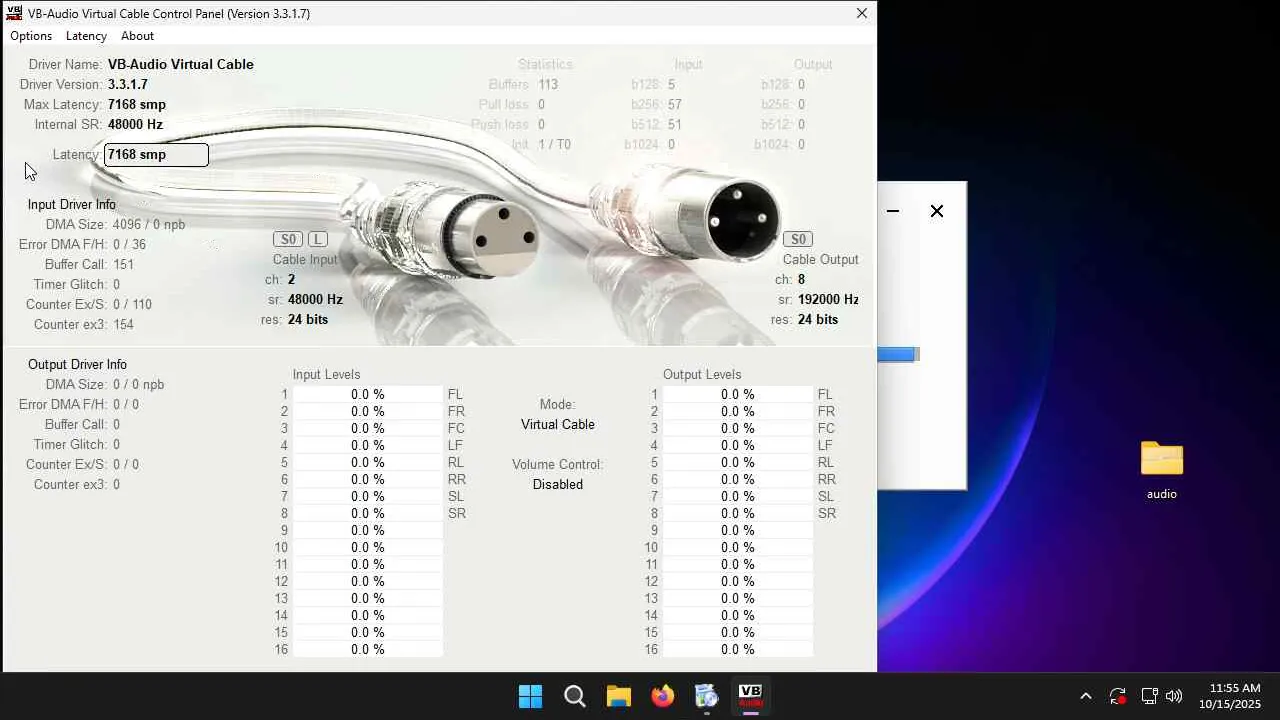Close the background window behind the panel
1280x720 pixels.
(937, 211)
